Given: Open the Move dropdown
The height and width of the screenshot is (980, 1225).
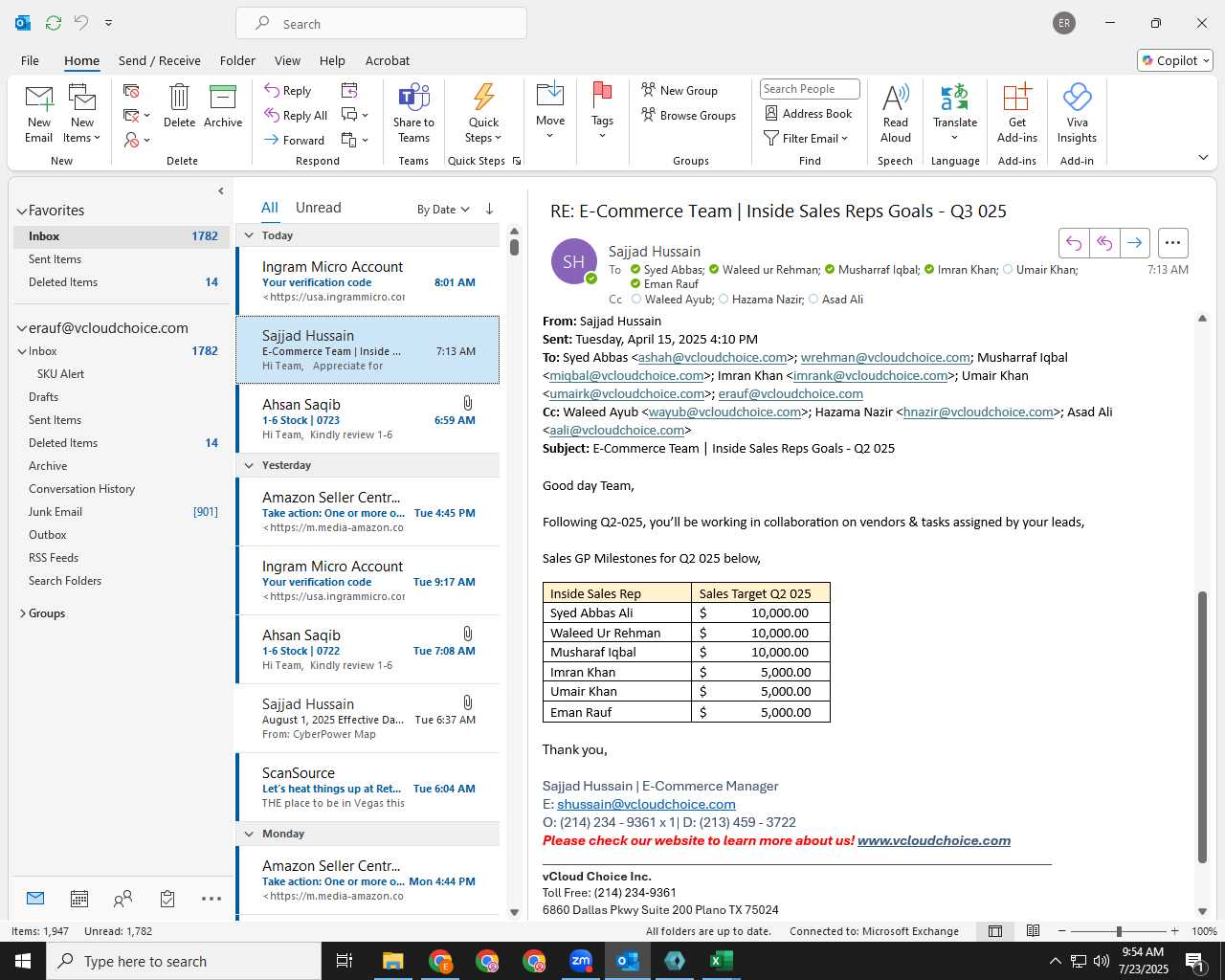Looking at the screenshot, I should [x=550, y=127].
